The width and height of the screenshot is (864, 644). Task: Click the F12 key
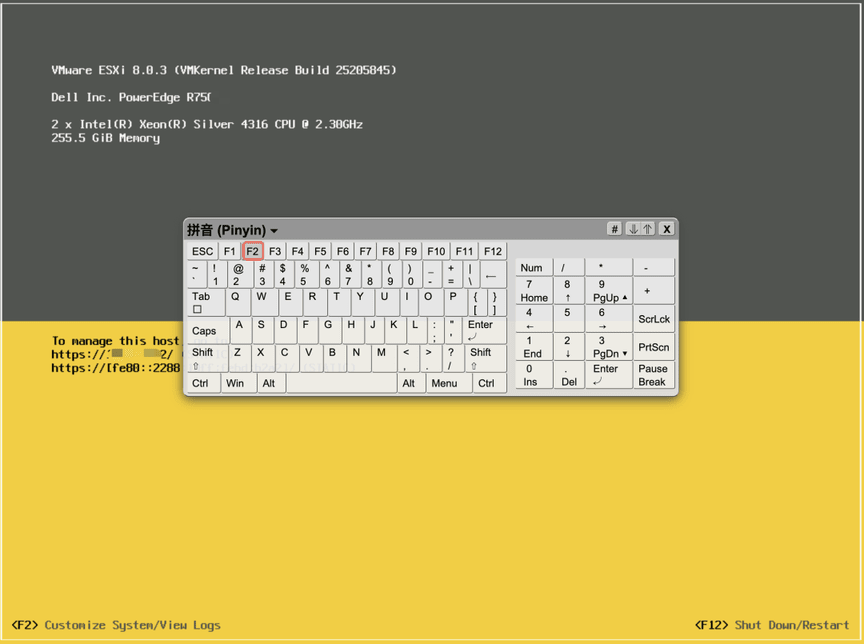pyautogui.click(x=493, y=251)
